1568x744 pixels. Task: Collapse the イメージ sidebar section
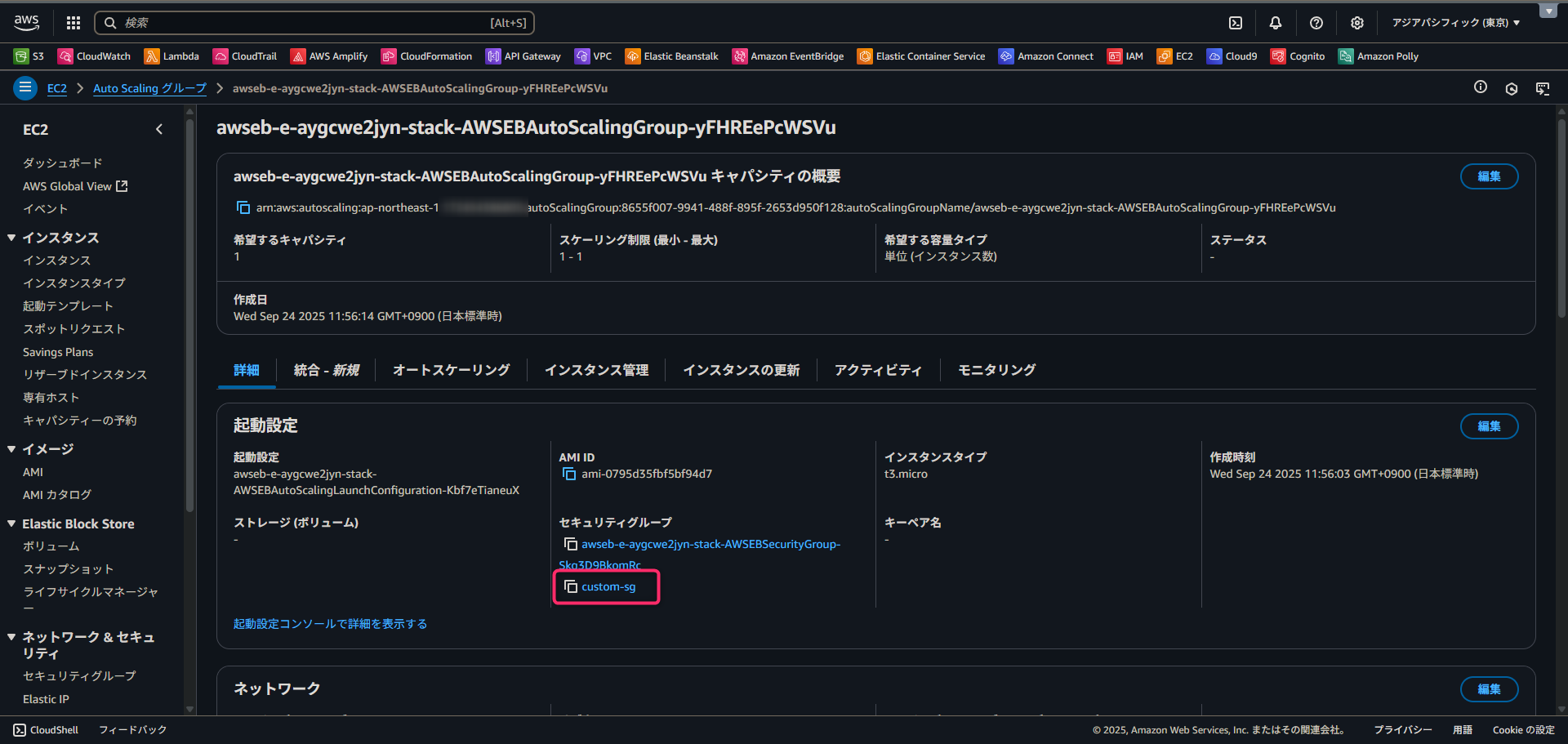click(11, 449)
